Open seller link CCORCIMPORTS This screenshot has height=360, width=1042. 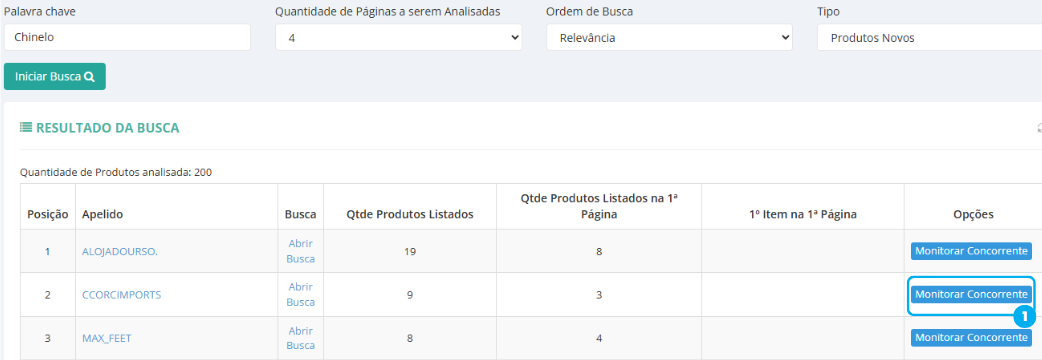pos(122,295)
